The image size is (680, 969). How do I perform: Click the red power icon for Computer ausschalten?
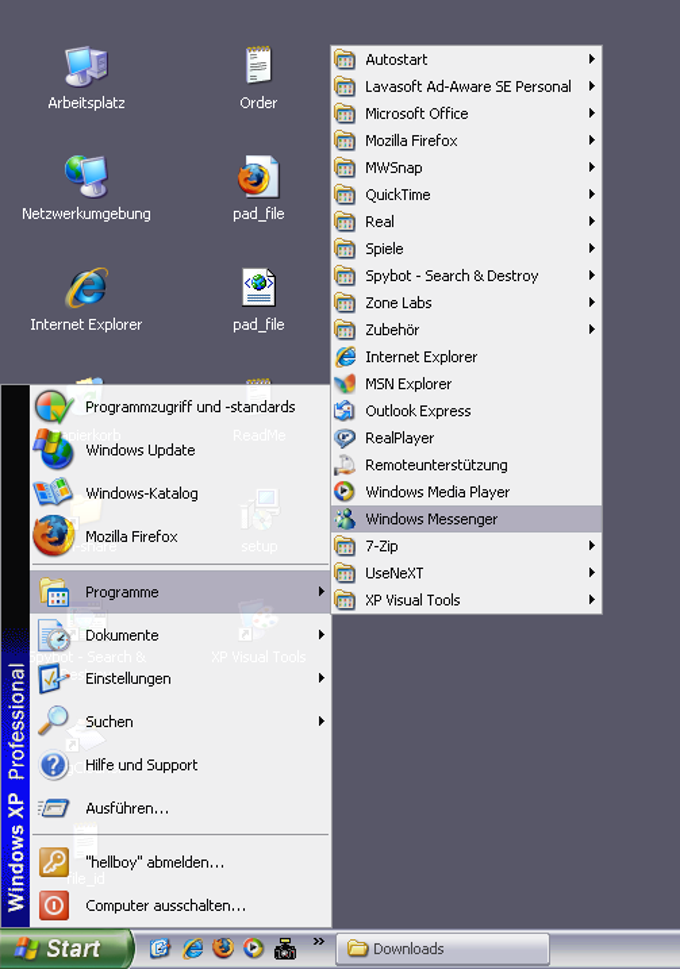tap(54, 905)
